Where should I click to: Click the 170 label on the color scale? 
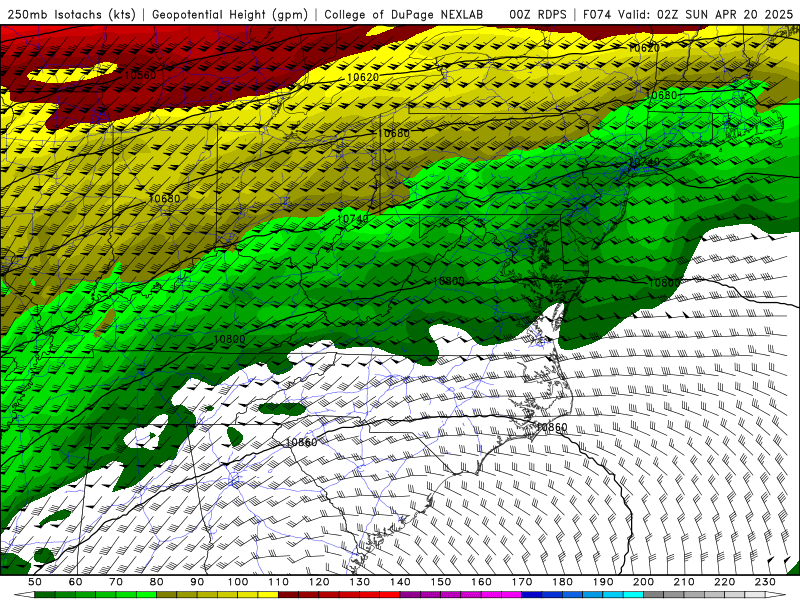(522, 582)
